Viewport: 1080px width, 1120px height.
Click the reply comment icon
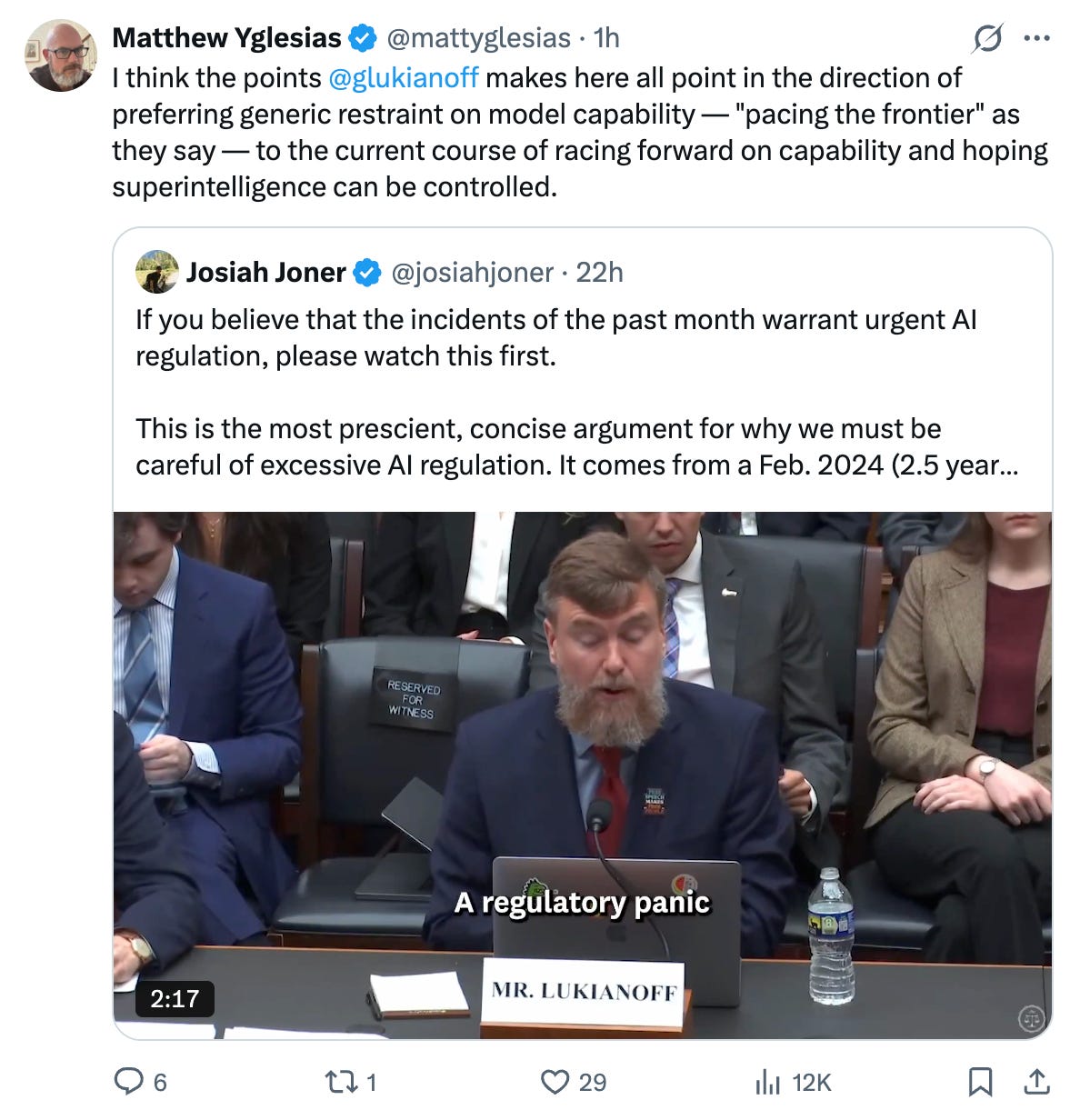pos(128,1081)
